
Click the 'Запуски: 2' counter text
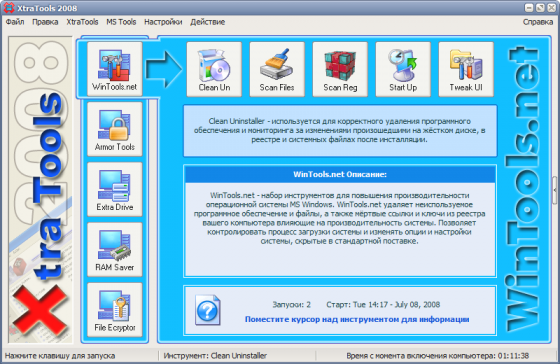[291, 305]
